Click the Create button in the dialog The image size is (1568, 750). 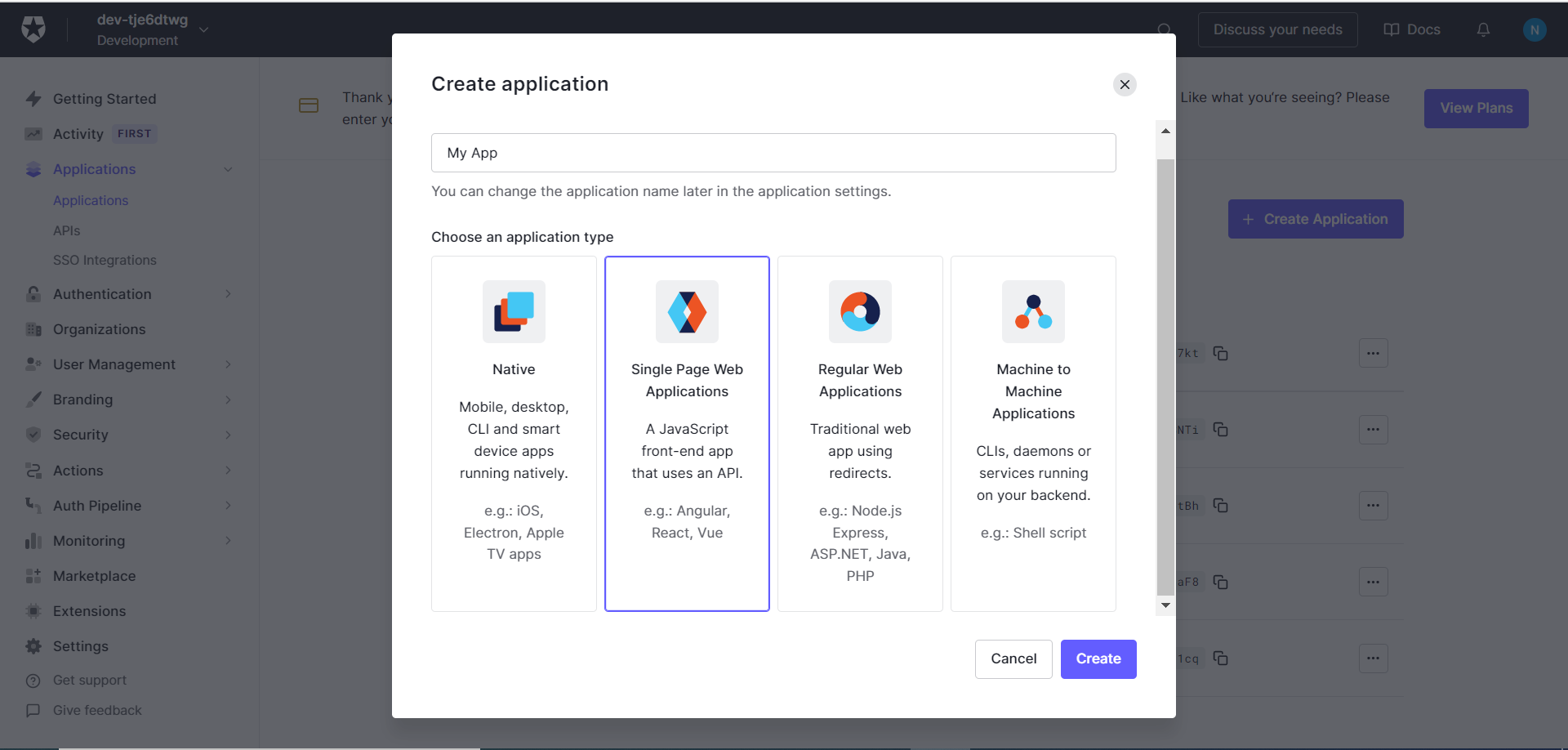(1098, 658)
